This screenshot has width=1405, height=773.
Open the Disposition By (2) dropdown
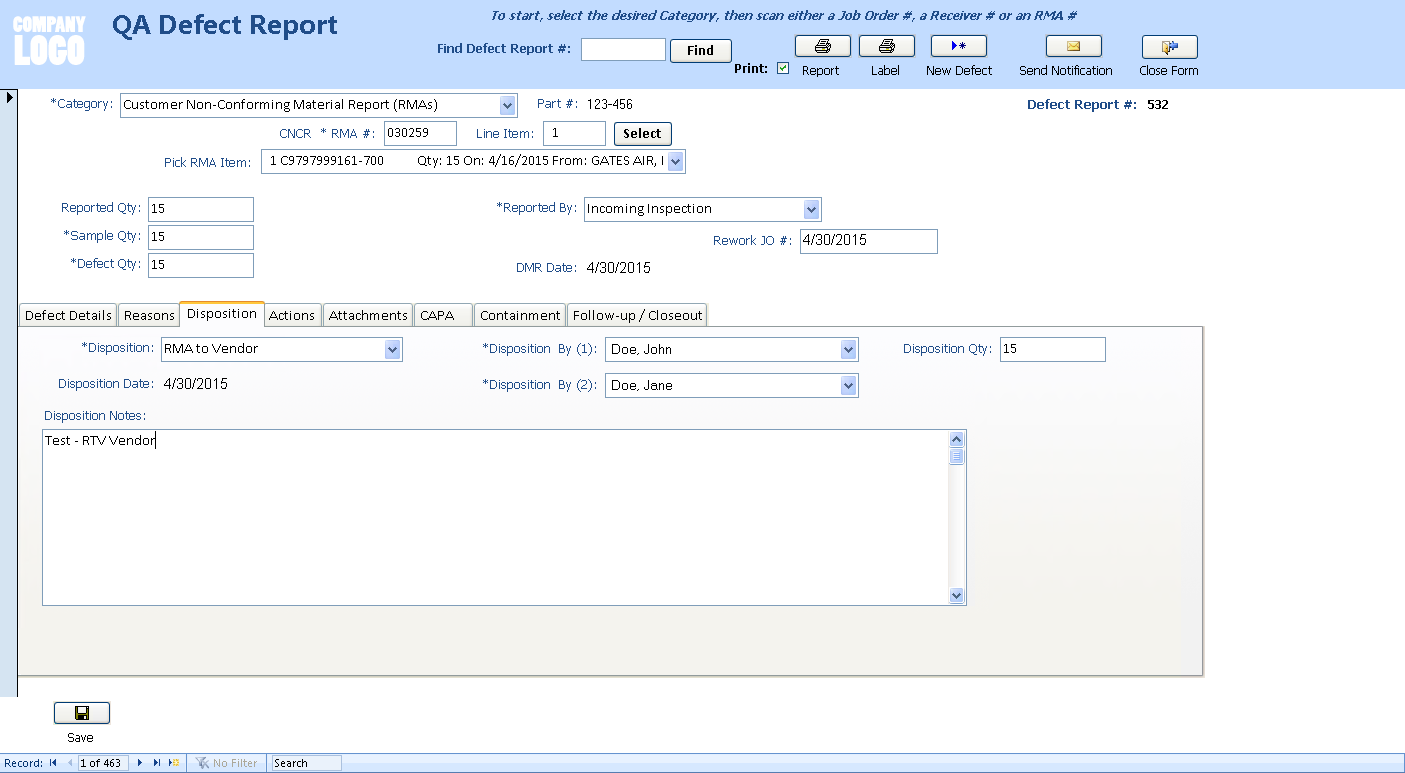(x=849, y=385)
